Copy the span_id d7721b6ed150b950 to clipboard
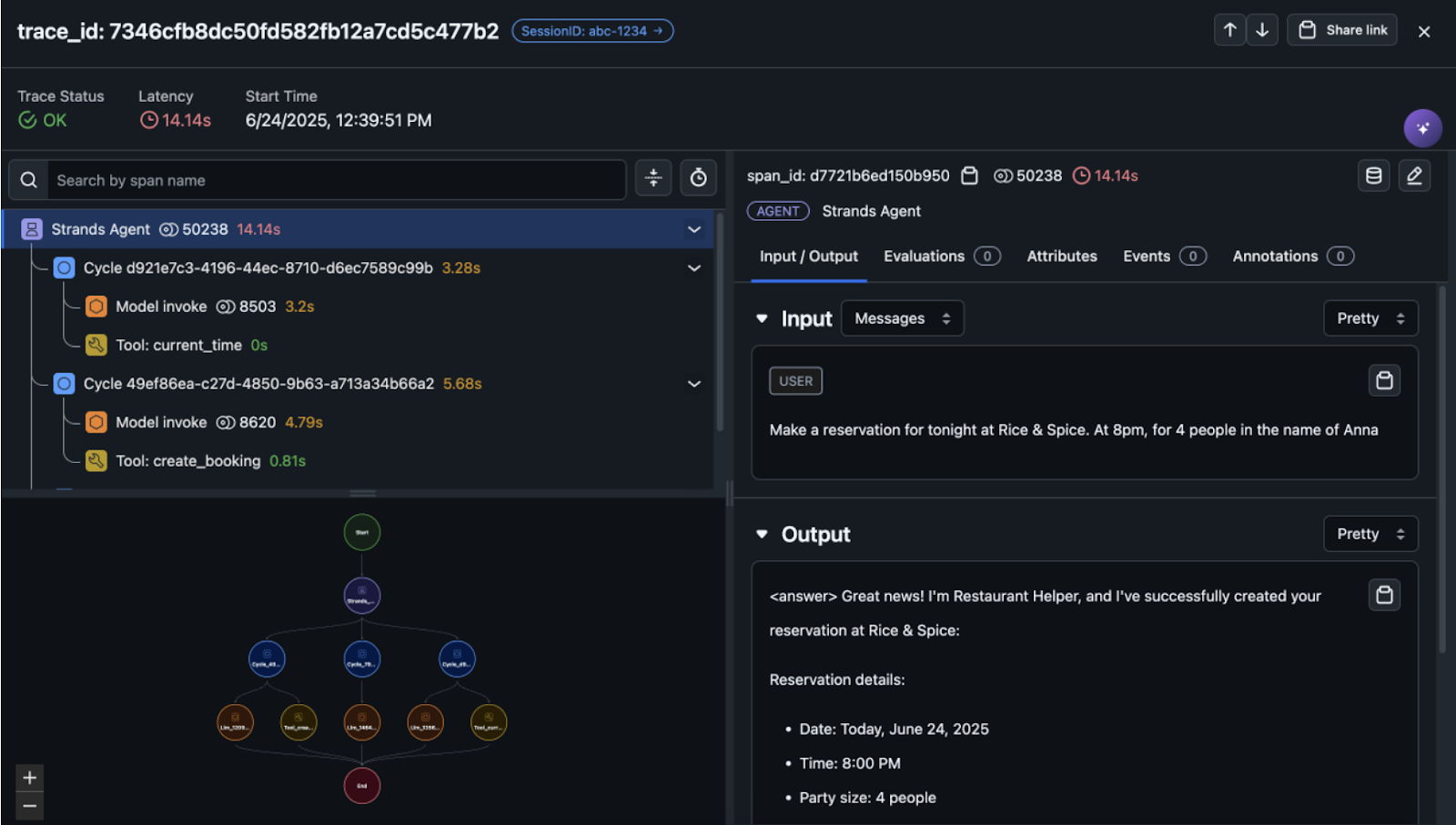1456x825 pixels. coord(969,176)
